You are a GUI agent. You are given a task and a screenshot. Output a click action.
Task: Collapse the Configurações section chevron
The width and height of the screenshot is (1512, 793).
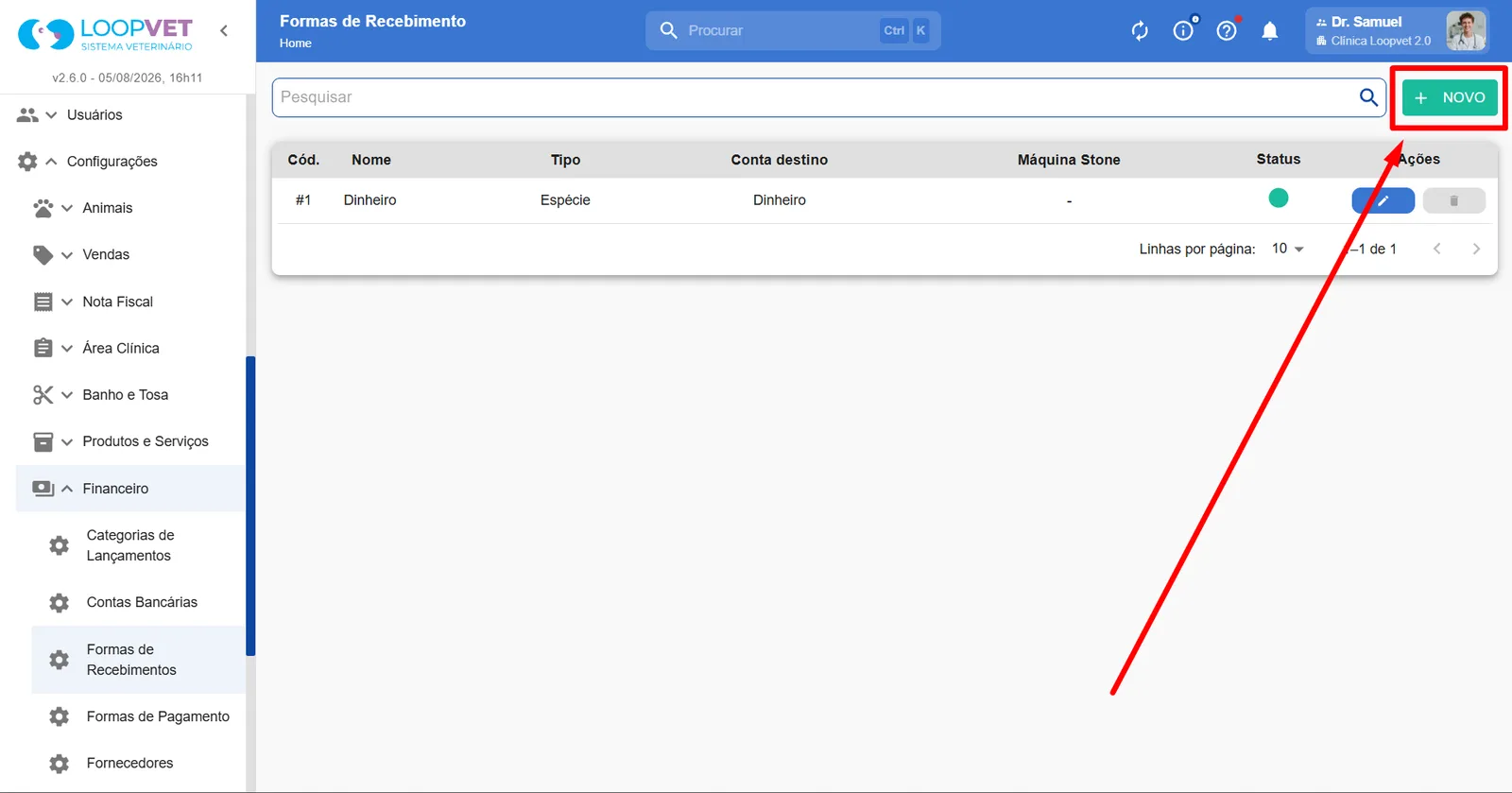coord(51,162)
